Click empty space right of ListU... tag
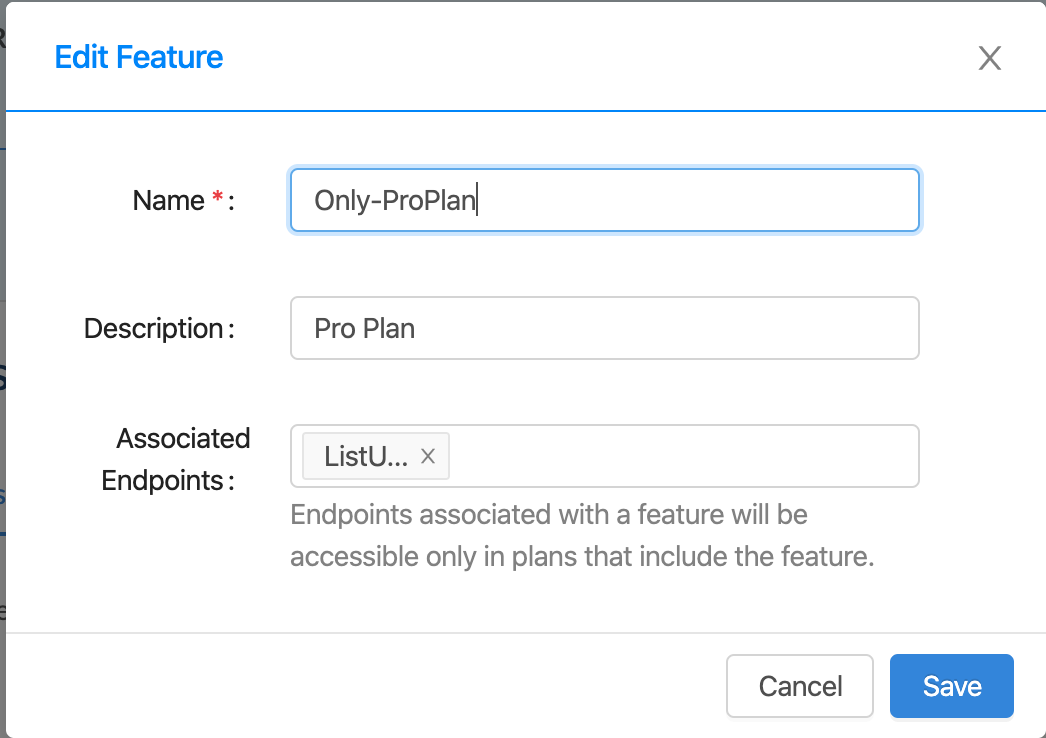 680,456
